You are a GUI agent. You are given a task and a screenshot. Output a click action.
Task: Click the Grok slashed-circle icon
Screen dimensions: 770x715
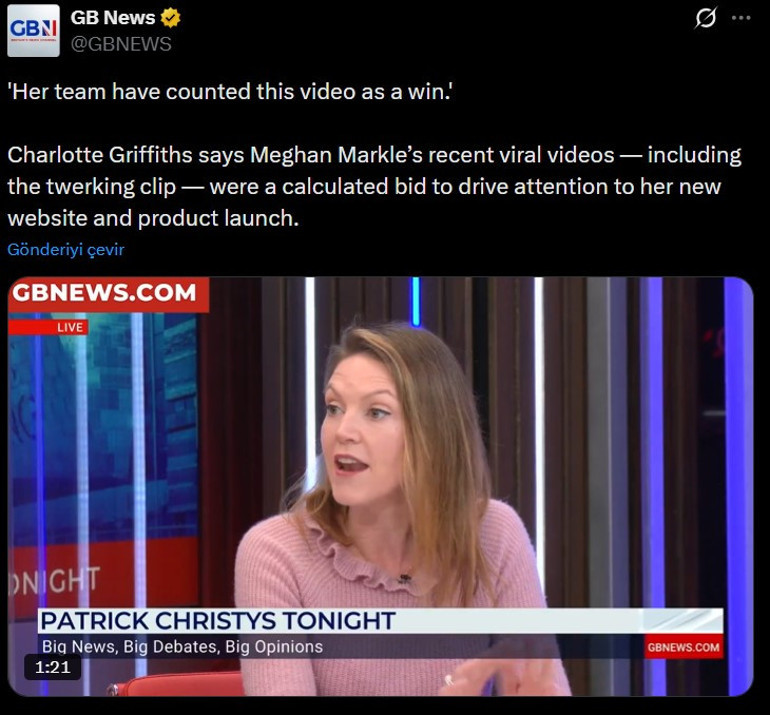[x=705, y=18]
